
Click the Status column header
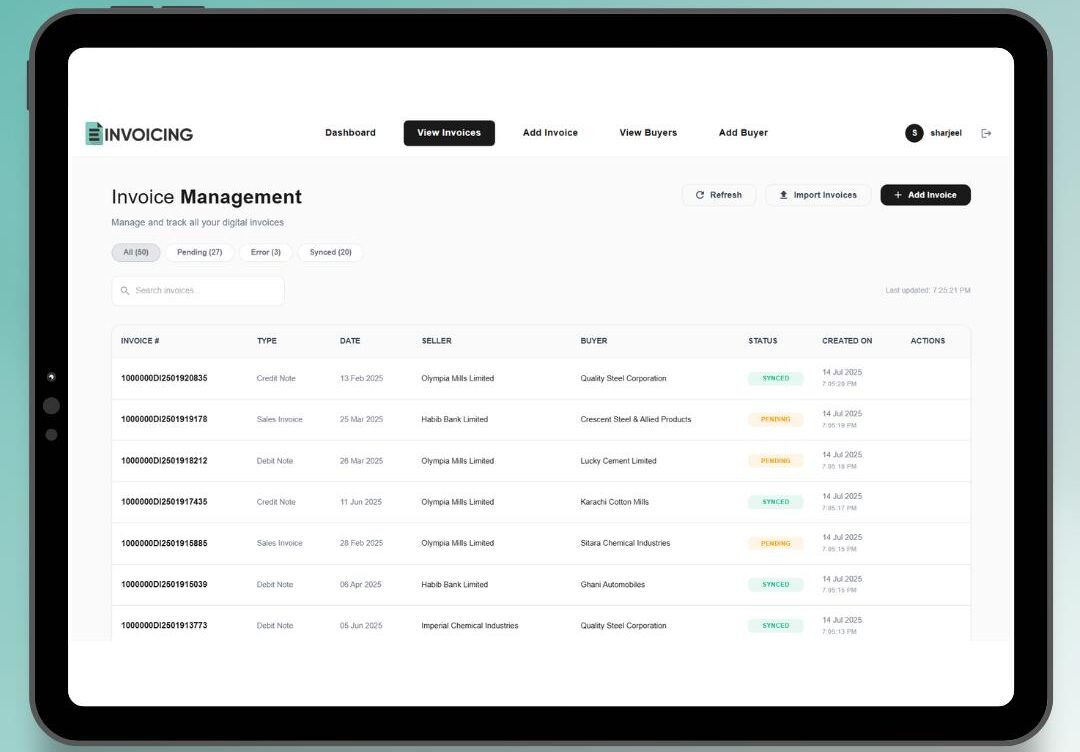click(762, 341)
